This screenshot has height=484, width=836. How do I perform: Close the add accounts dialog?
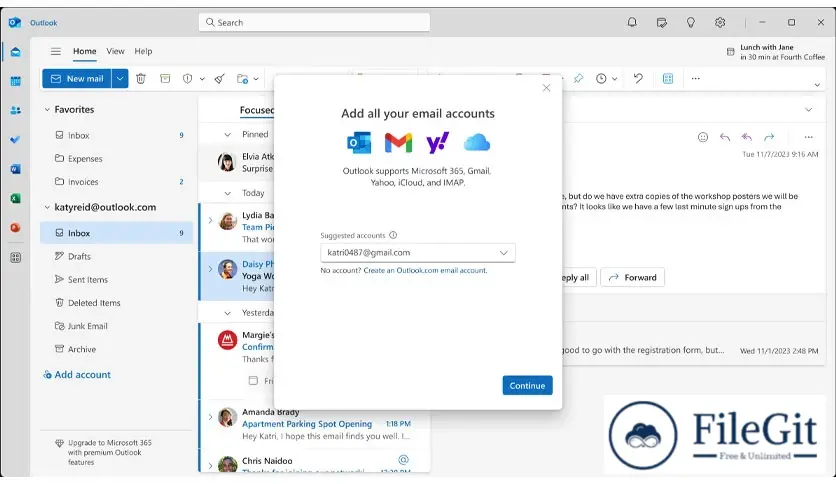coord(546,88)
